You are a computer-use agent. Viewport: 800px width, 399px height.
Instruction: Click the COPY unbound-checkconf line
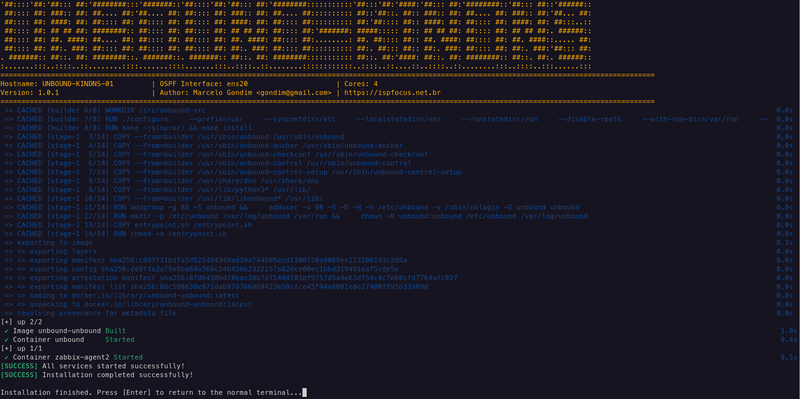coord(216,154)
